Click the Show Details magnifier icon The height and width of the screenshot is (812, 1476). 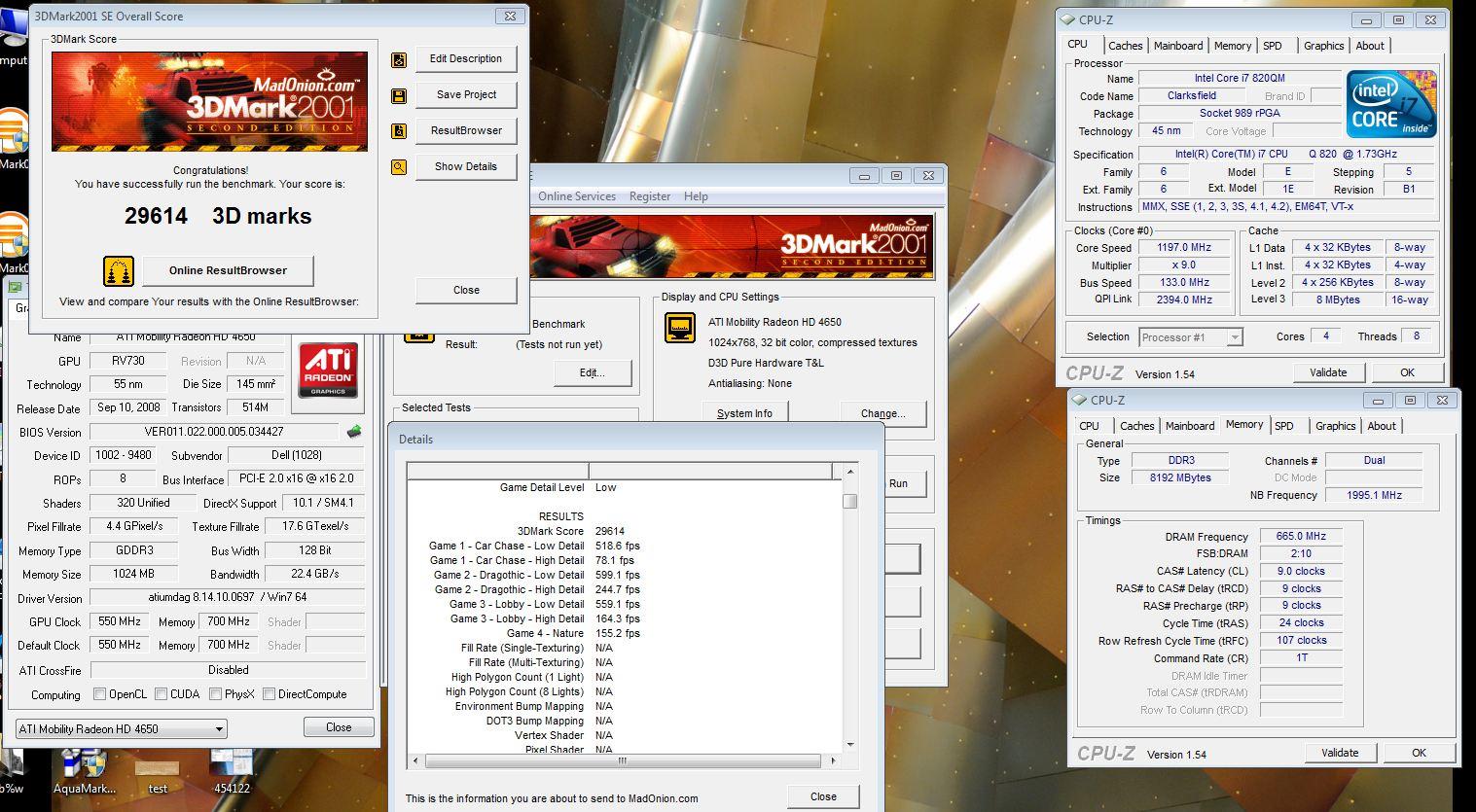(399, 167)
